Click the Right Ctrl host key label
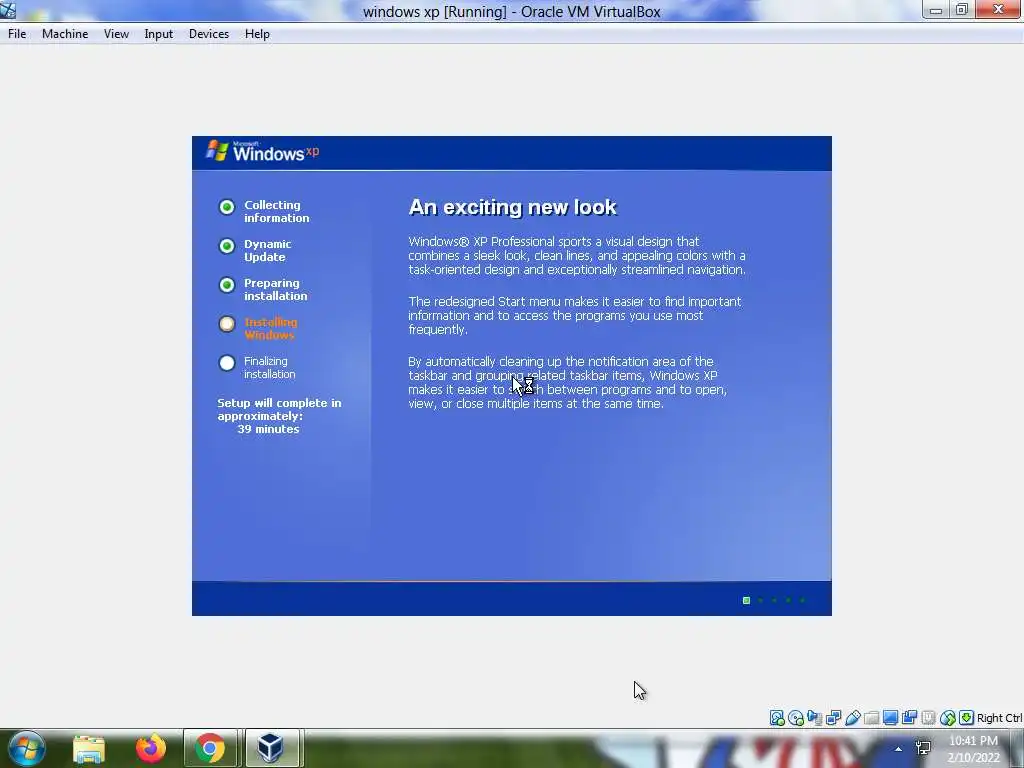 [999, 718]
